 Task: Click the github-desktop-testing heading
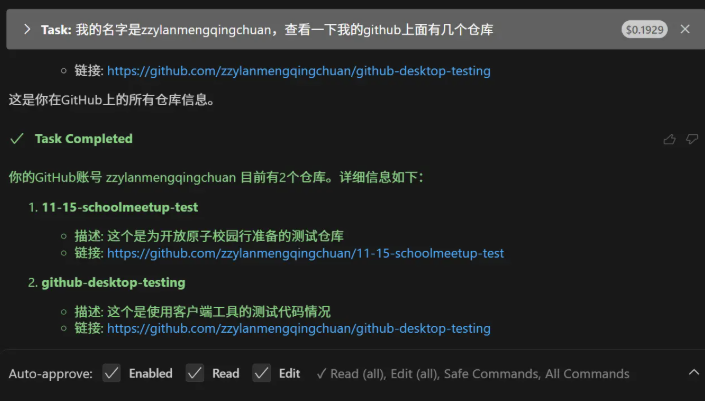(x=113, y=283)
